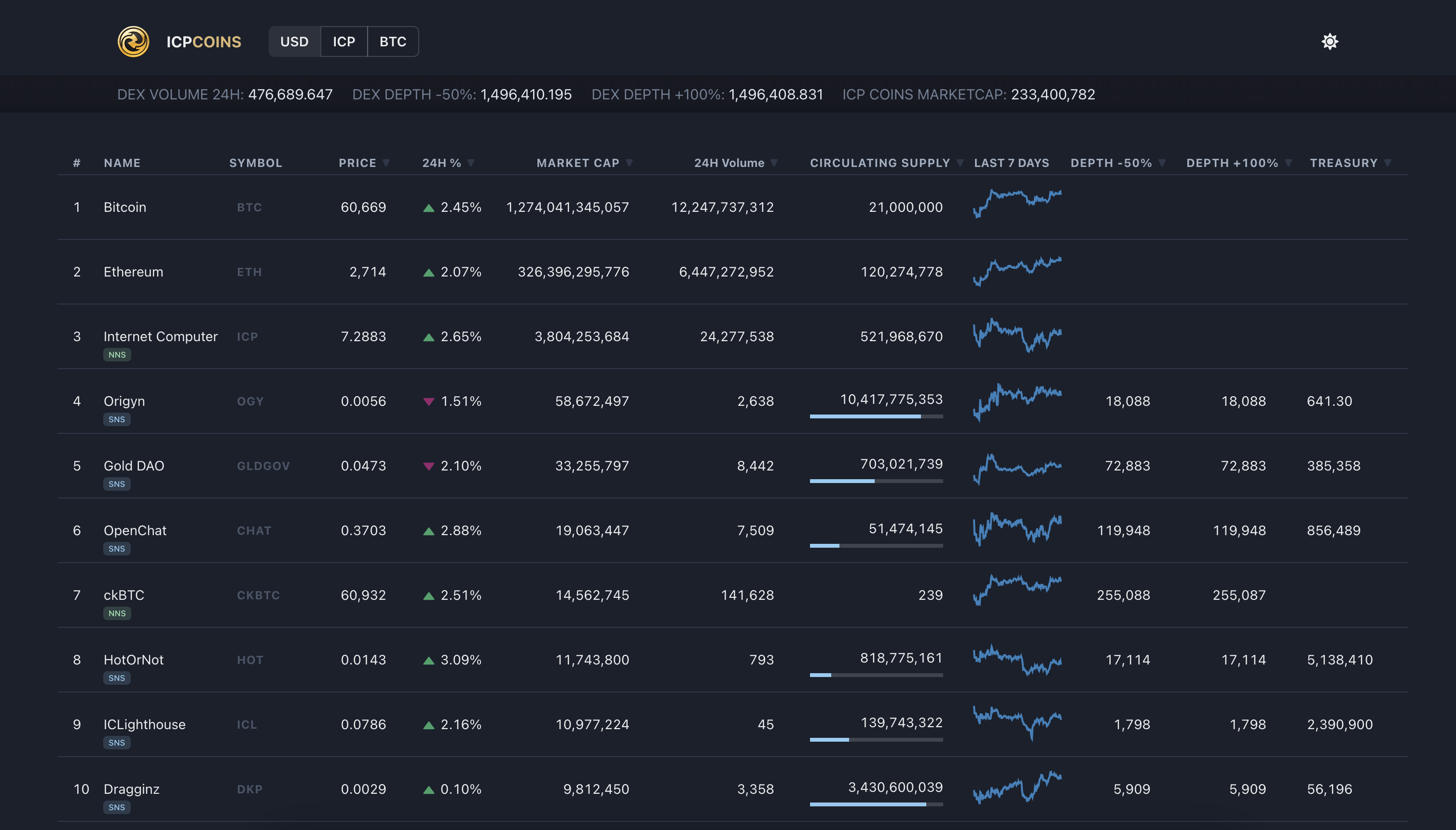Click the CIRCULATING SUPPLY column header

(x=880, y=163)
